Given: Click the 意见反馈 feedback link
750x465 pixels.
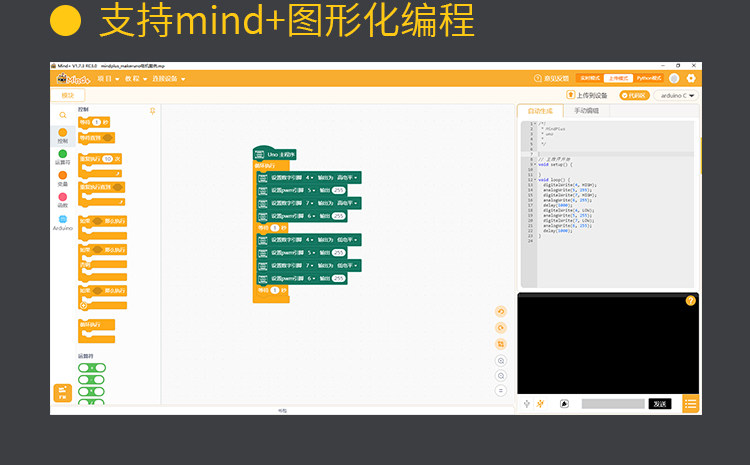Looking at the screenshot, I should tap(551, 78).
